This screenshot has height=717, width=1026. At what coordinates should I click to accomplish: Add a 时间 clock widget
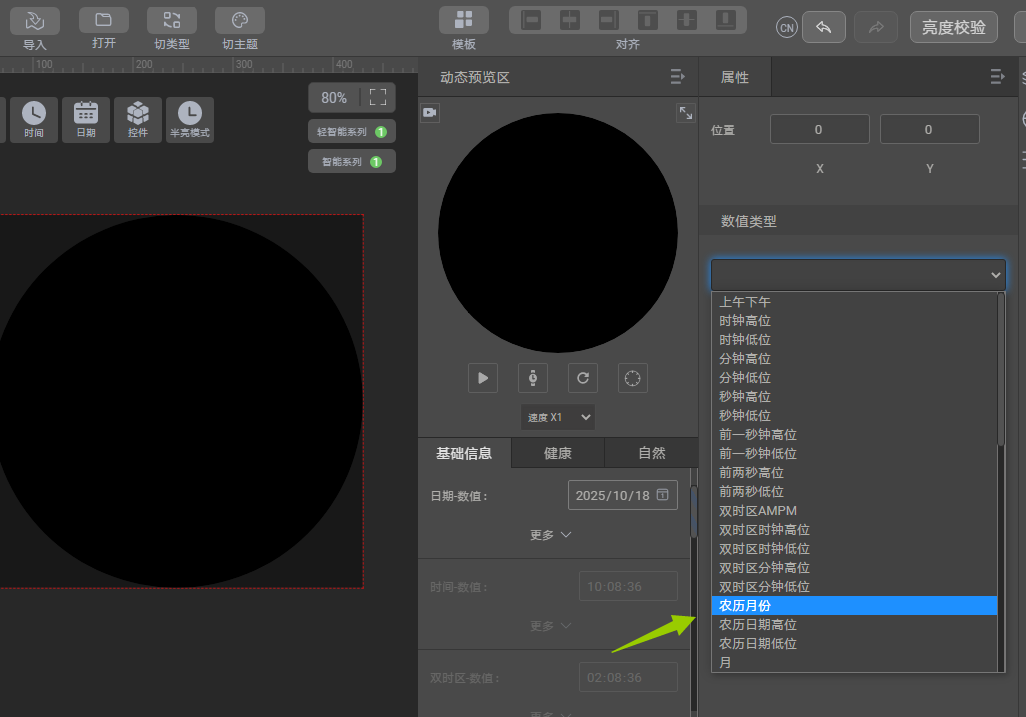coord(34,119)
